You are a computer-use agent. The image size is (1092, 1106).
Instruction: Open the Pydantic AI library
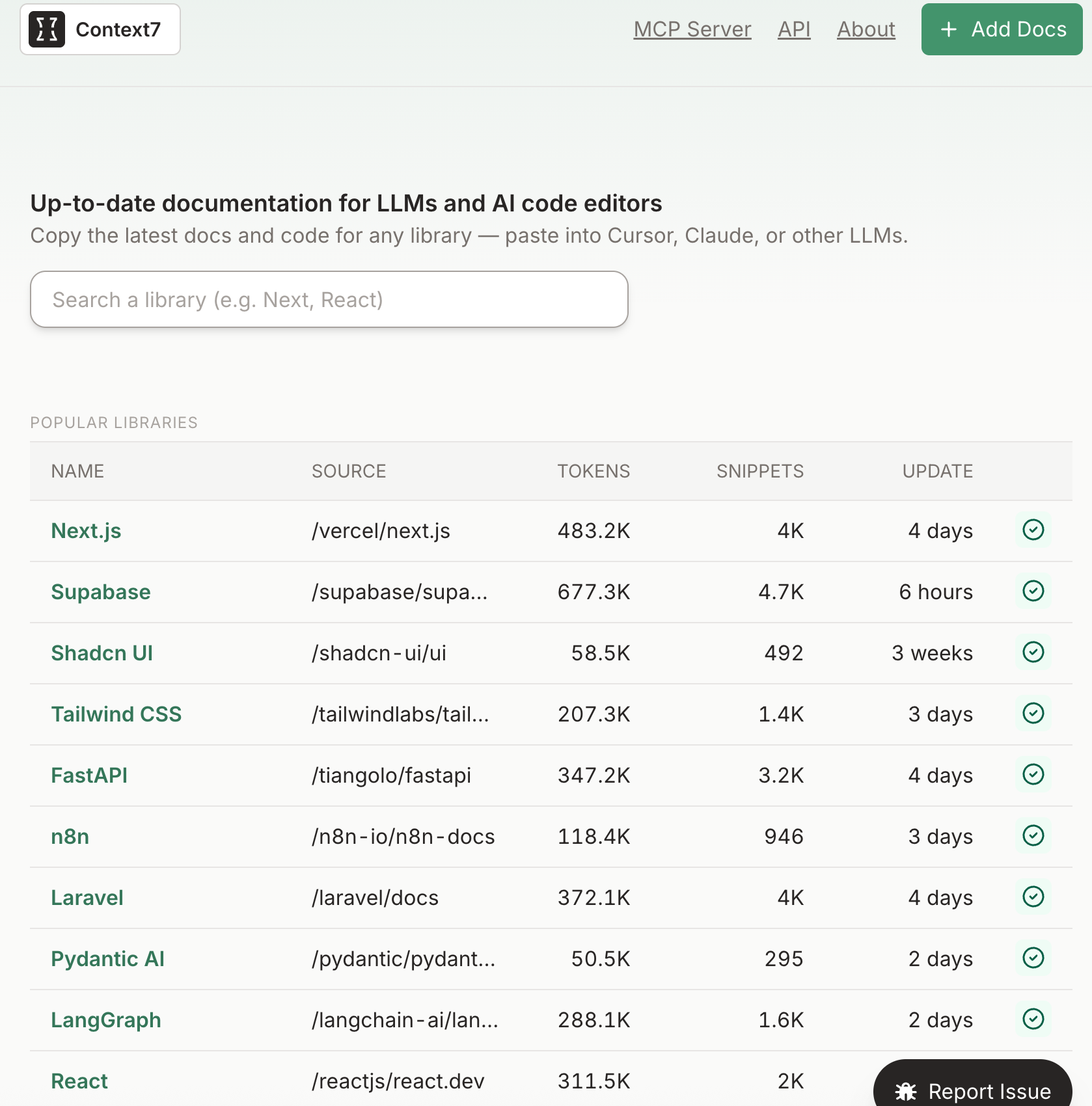click(x=108, y=959)
